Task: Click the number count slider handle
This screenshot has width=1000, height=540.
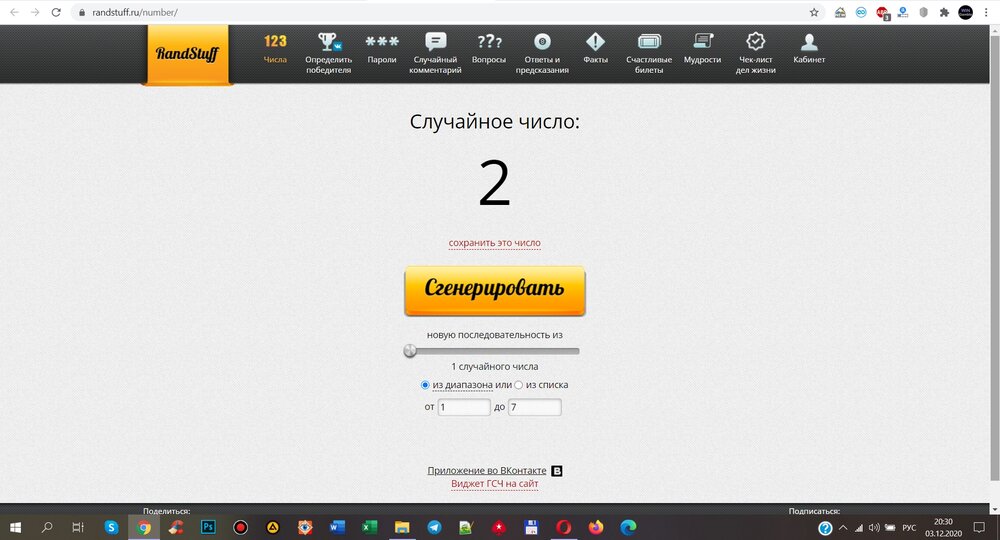Action: click(410, 351)
